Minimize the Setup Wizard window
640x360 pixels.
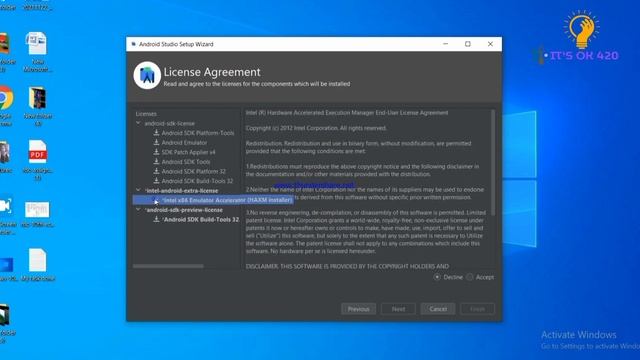(446, 44)
